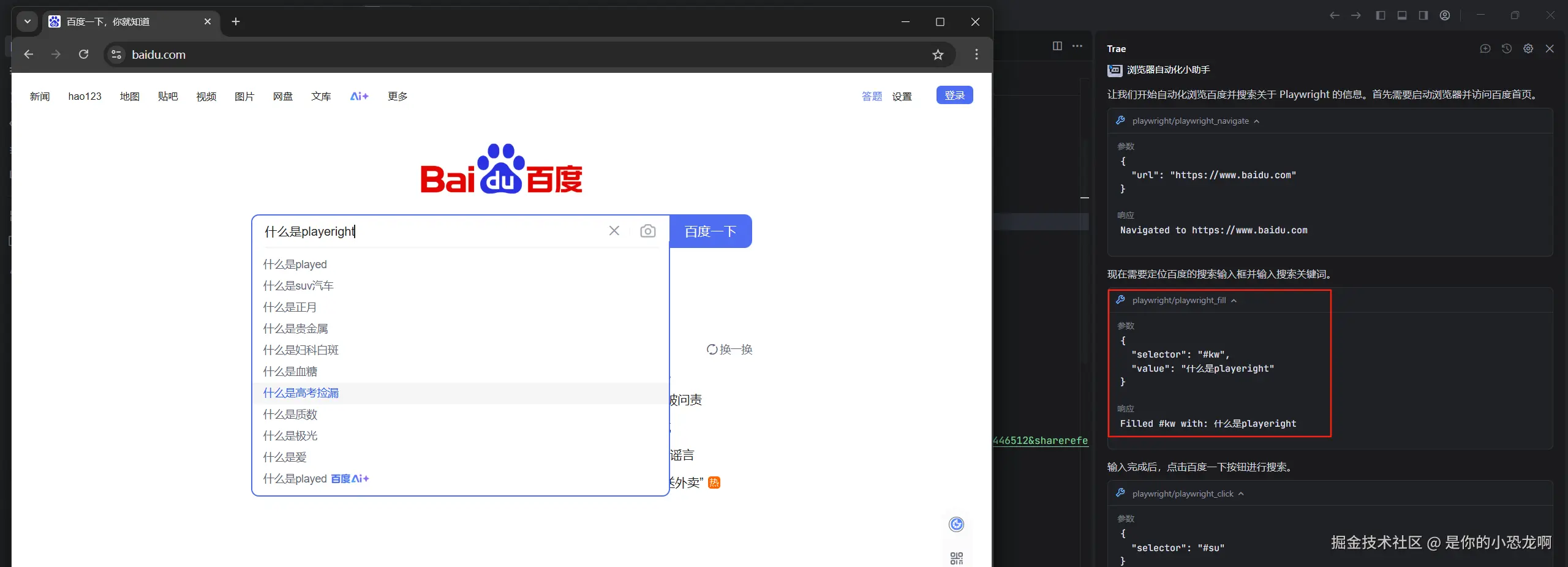This screenshot has height=567, width=1568.
Task: Go forward in Trae navigation history
Action: [1356, 15]
